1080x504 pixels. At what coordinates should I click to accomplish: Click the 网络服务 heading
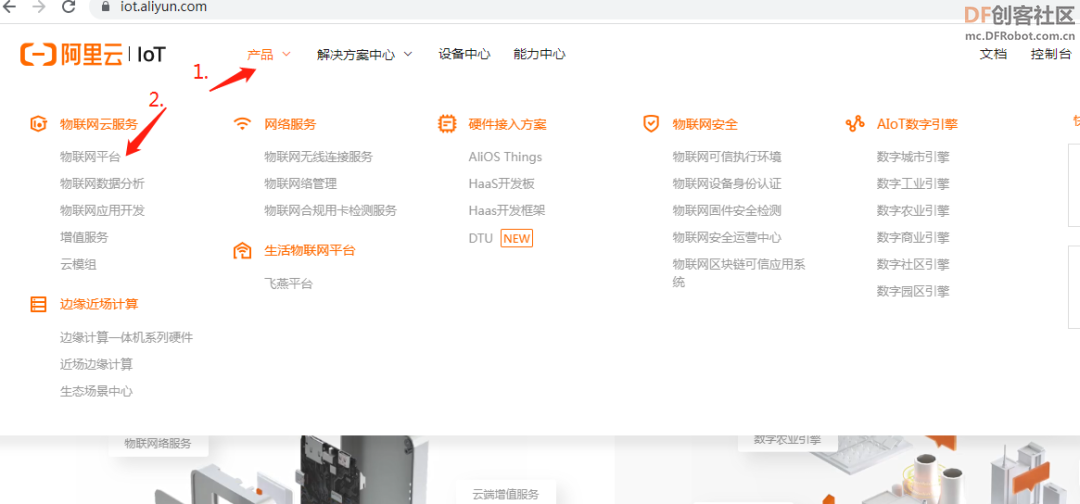(x=290, y=125)
